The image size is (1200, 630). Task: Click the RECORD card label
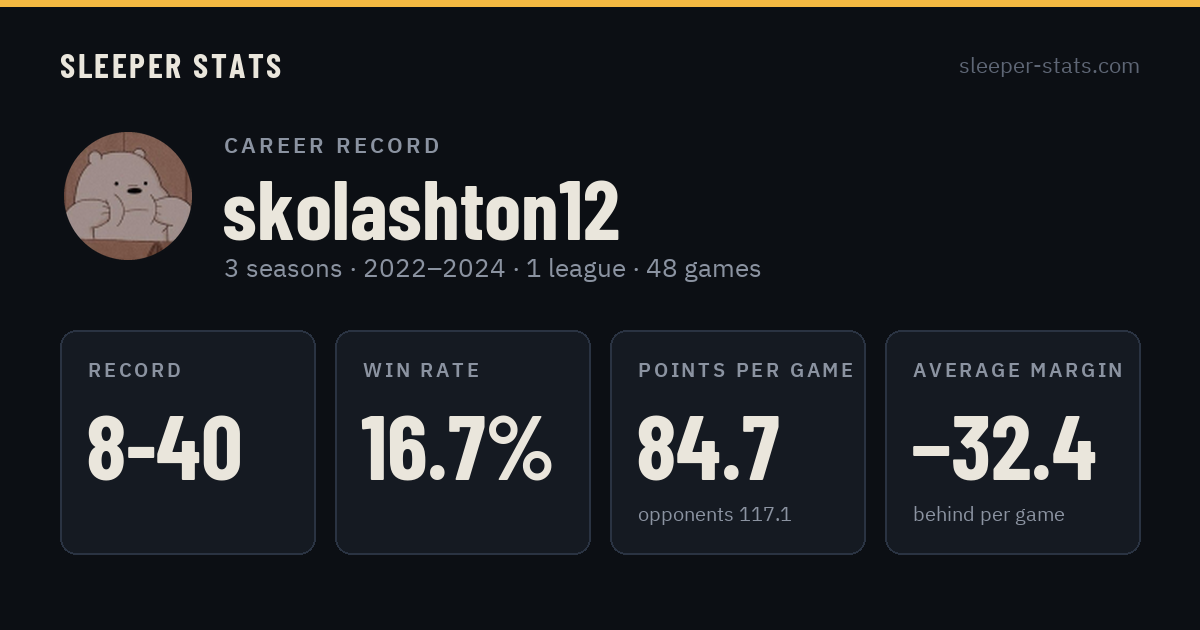click(135, 371)
